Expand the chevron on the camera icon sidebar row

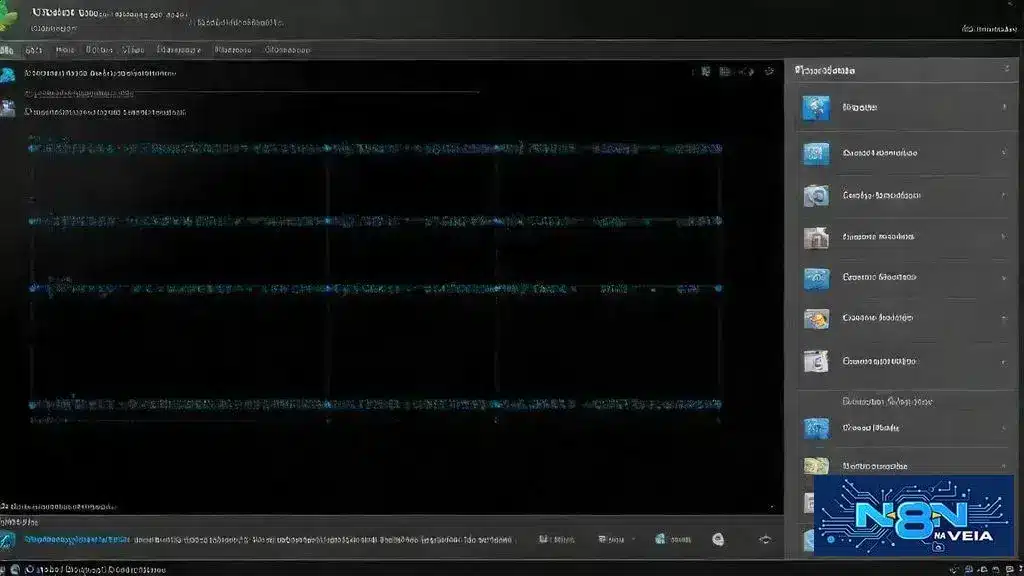point(1003,196)
